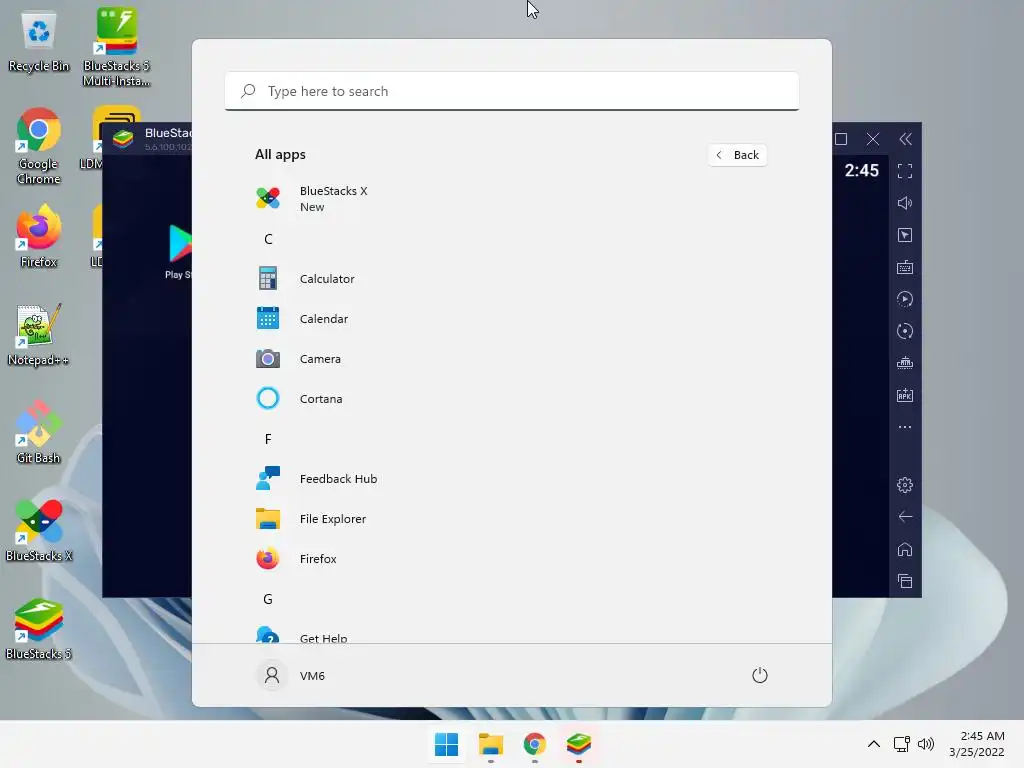1024x768 pixels.
Task: Open the taskbar clock and date
Action: (977, 744)
